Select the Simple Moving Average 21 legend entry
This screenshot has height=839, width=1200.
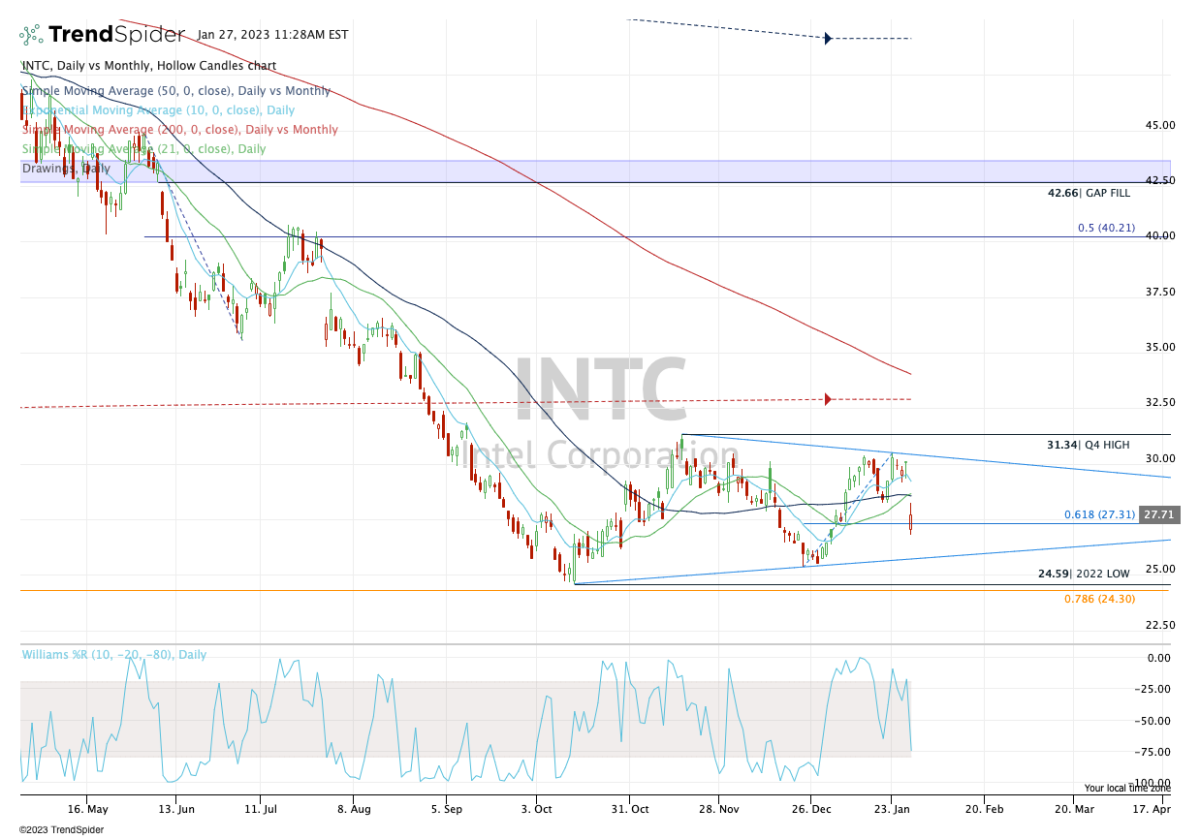pyautogui.click(x=144, y=149)
